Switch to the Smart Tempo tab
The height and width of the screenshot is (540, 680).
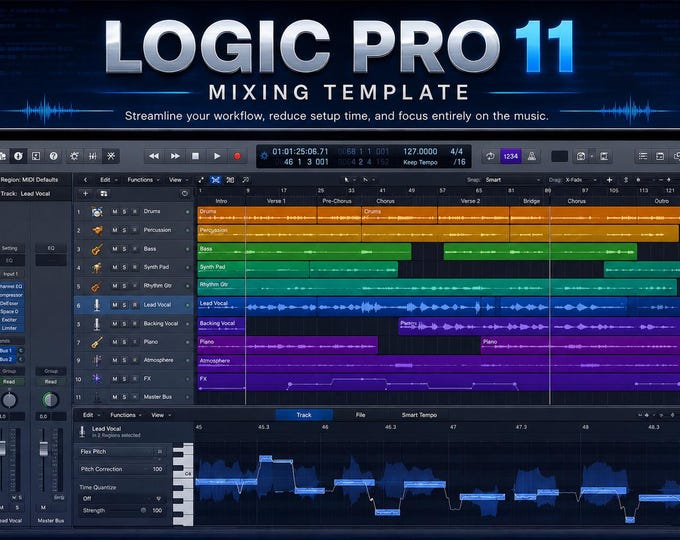coord(419,415)
